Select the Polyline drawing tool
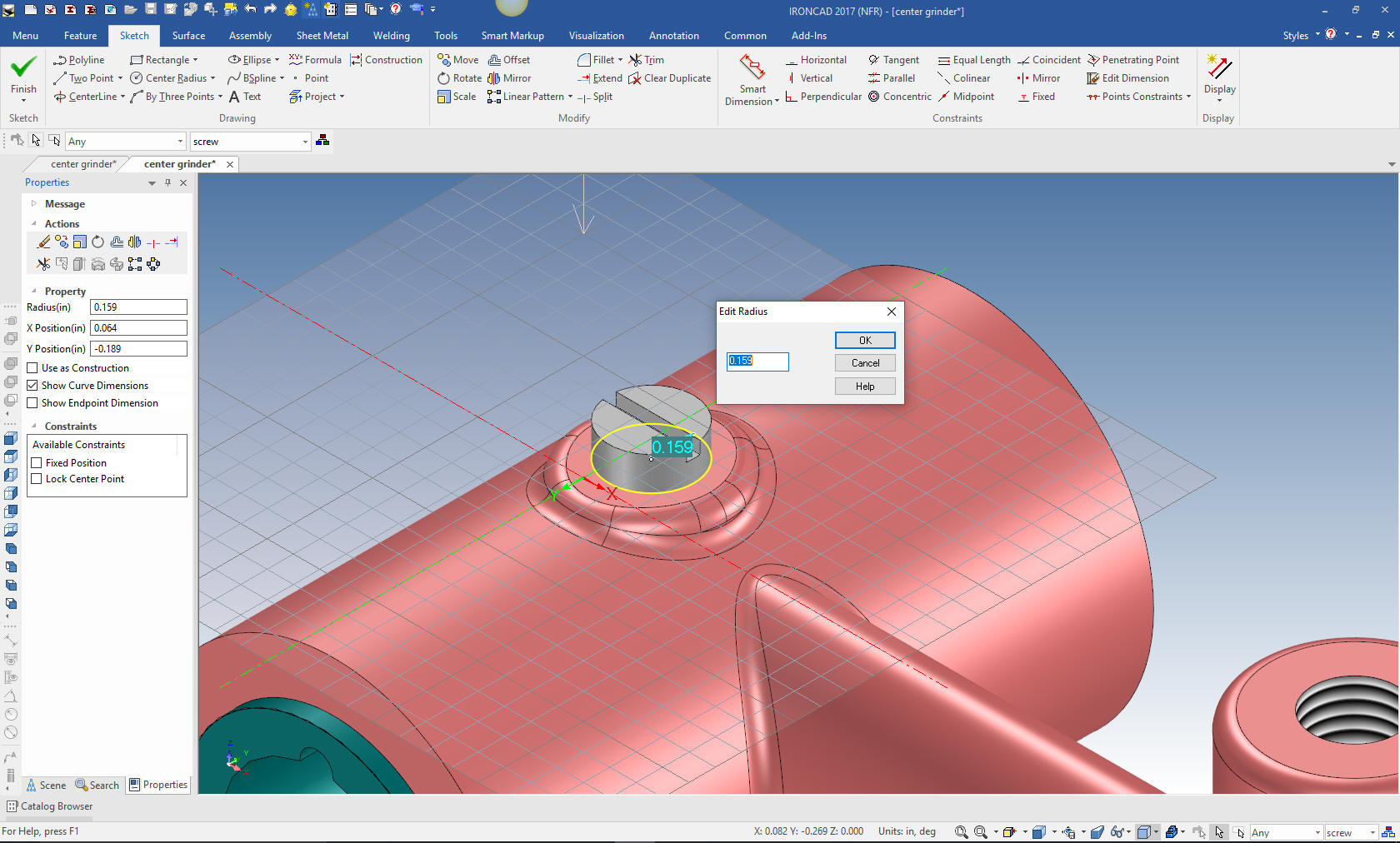 79,60
